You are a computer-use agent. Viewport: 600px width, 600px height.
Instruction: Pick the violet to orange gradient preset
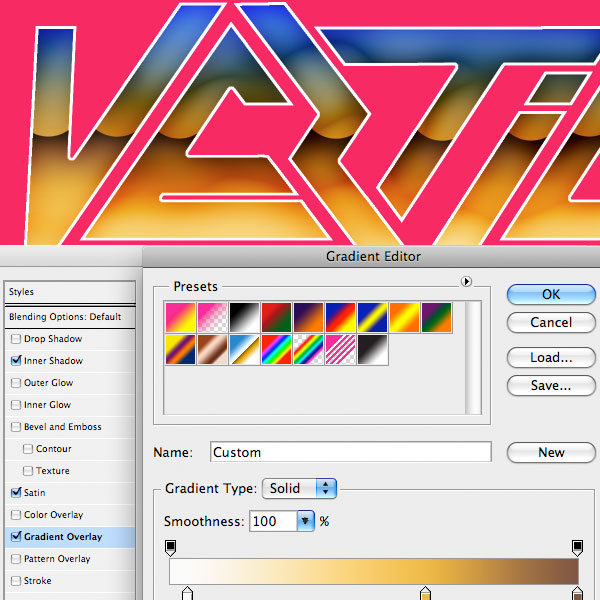[x=308, y=317]
